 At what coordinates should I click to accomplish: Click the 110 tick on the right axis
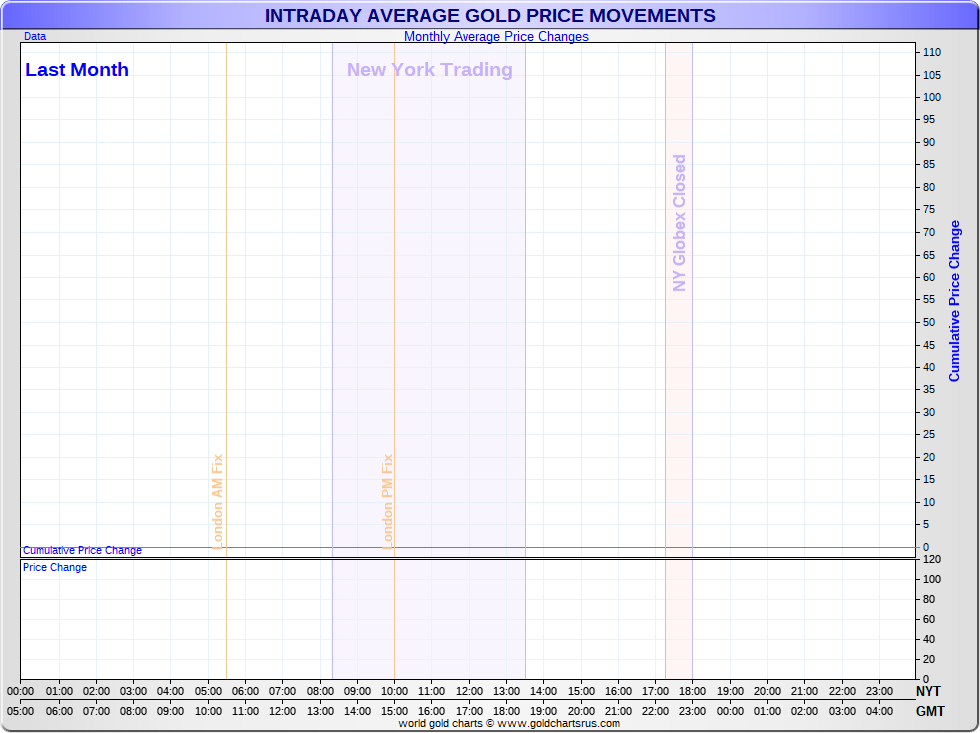[x=931, y=52]
